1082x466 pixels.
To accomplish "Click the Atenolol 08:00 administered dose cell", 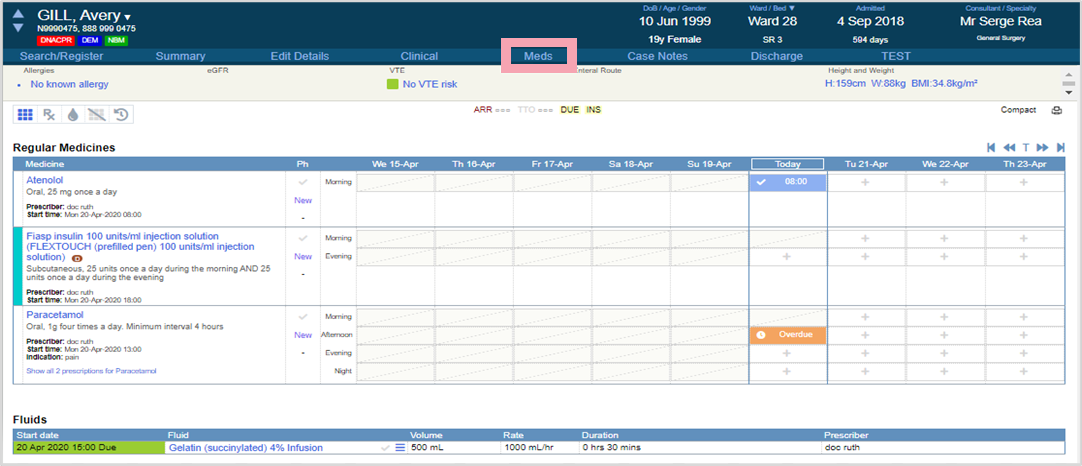I will (788, 182).
